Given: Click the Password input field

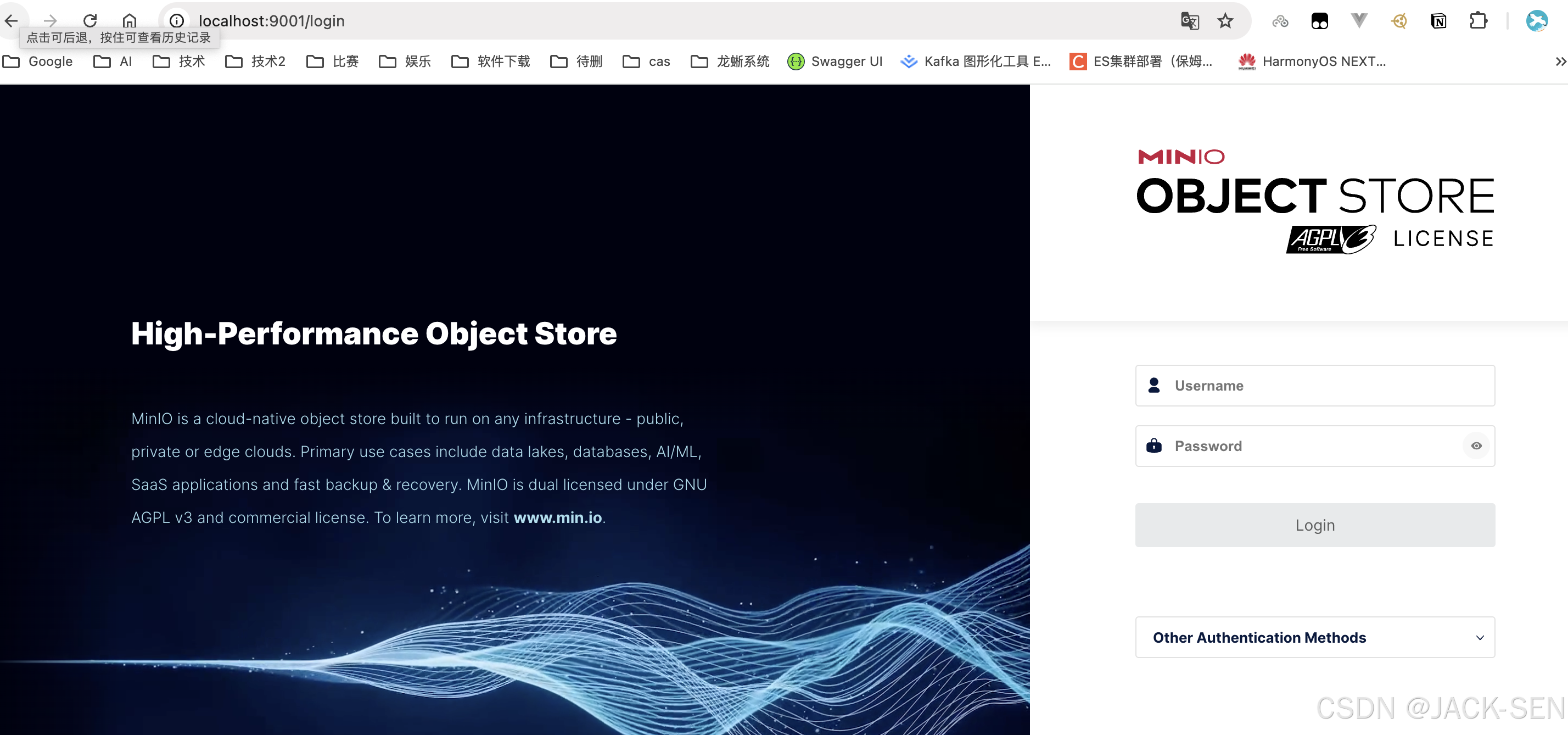Looking at the screenshot, I should tap(1315, 446).
